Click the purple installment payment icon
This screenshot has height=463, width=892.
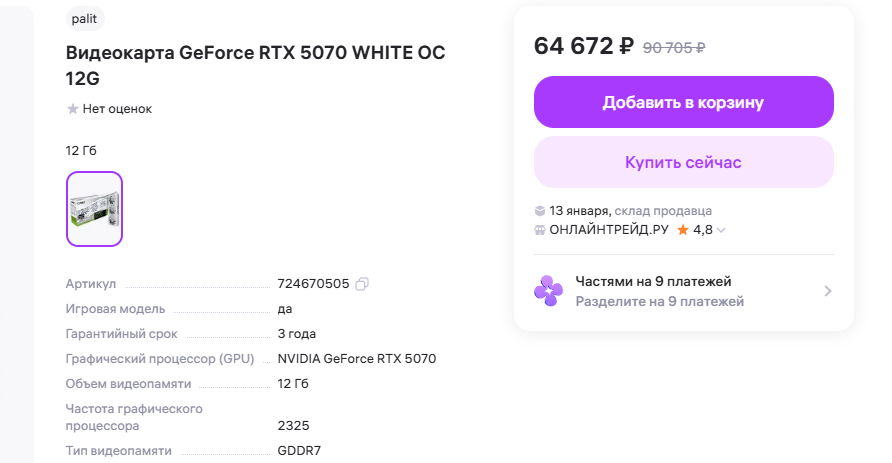548,291
